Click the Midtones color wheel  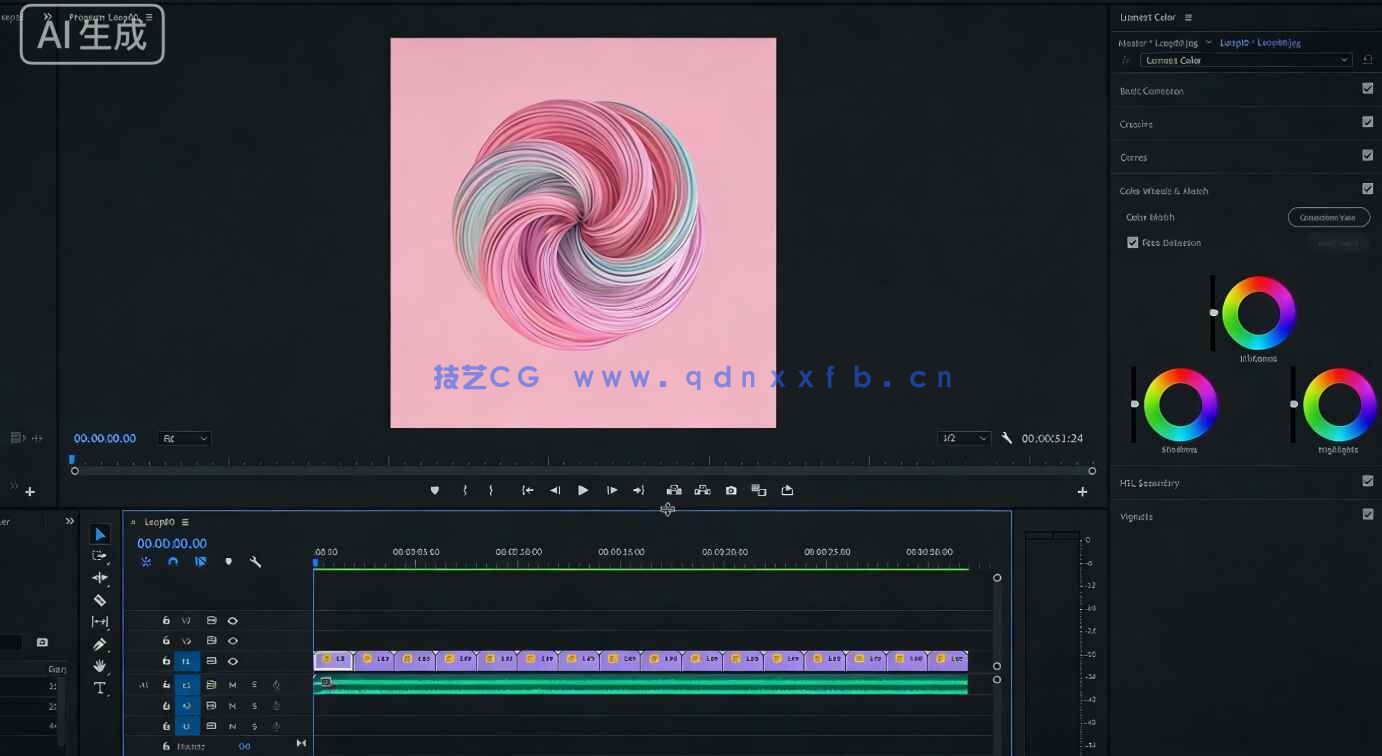1259,313
